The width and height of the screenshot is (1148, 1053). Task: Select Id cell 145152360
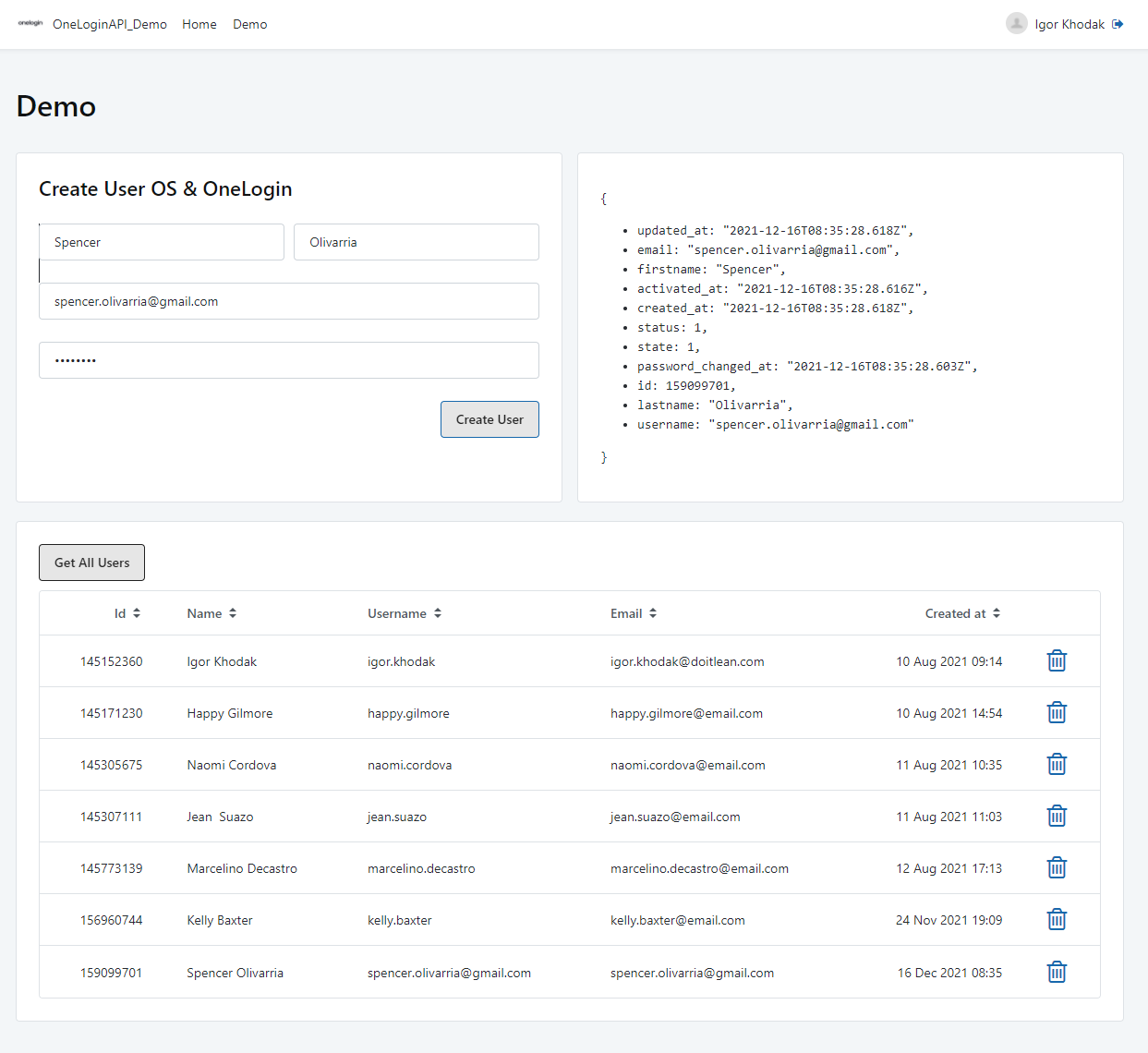[x=112, y=661]
